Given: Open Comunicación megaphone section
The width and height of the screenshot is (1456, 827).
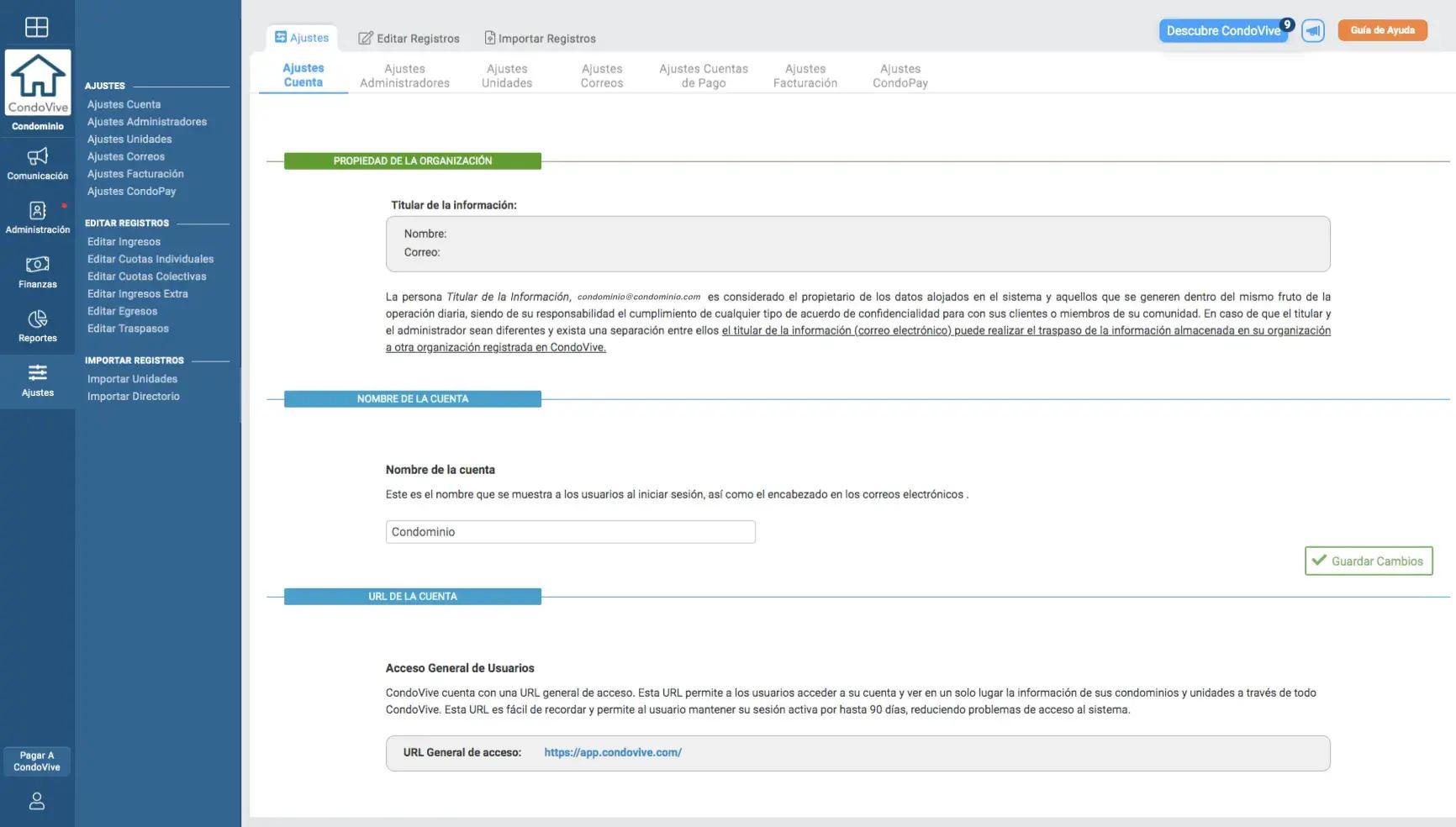Looking at the screenshot, I should tap(38, 164).
